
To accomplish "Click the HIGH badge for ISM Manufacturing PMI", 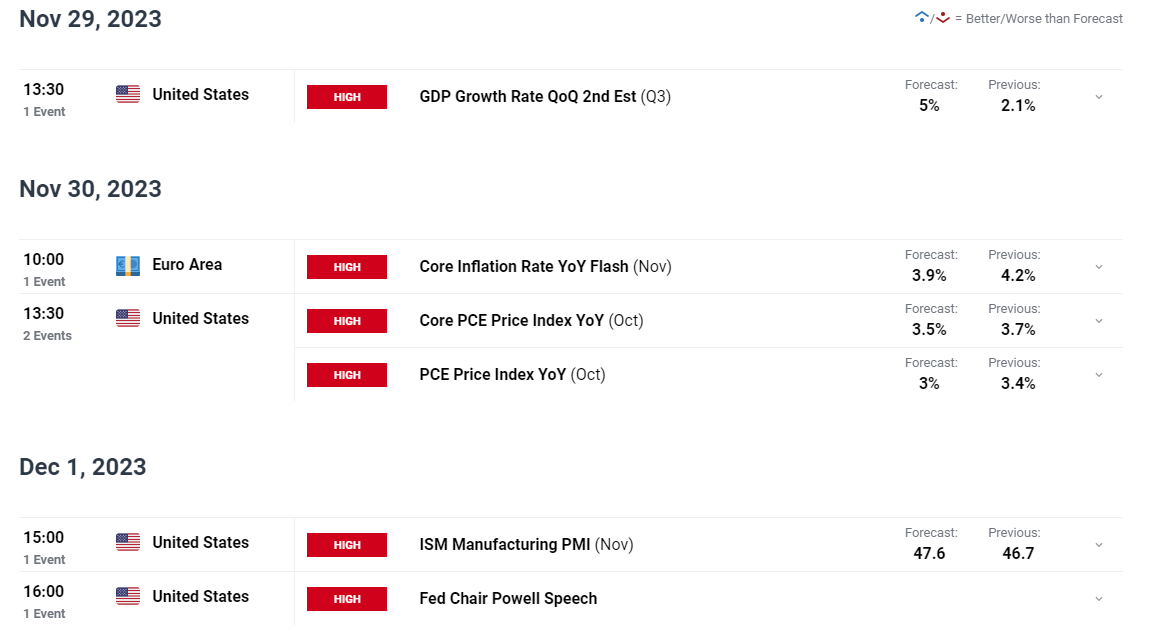I will point(347,545).
